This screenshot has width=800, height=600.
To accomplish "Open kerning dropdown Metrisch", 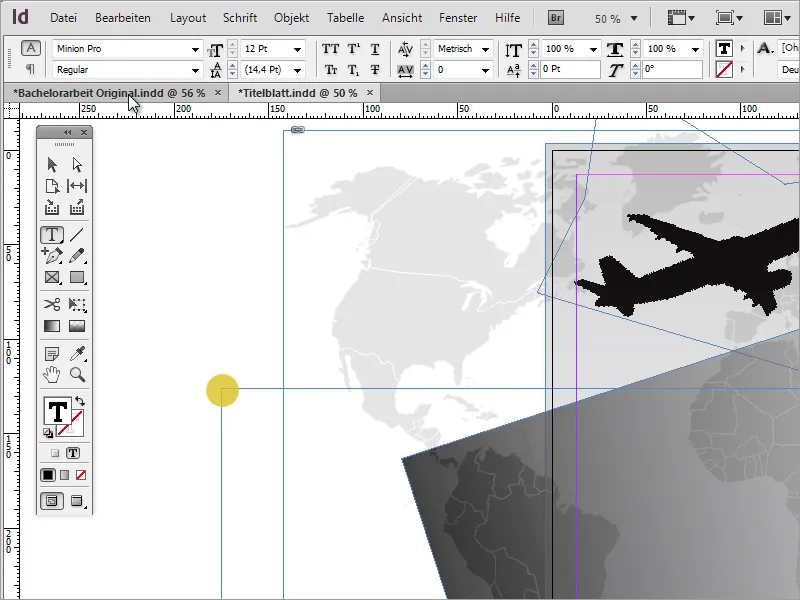I will (x=486, y=49).
